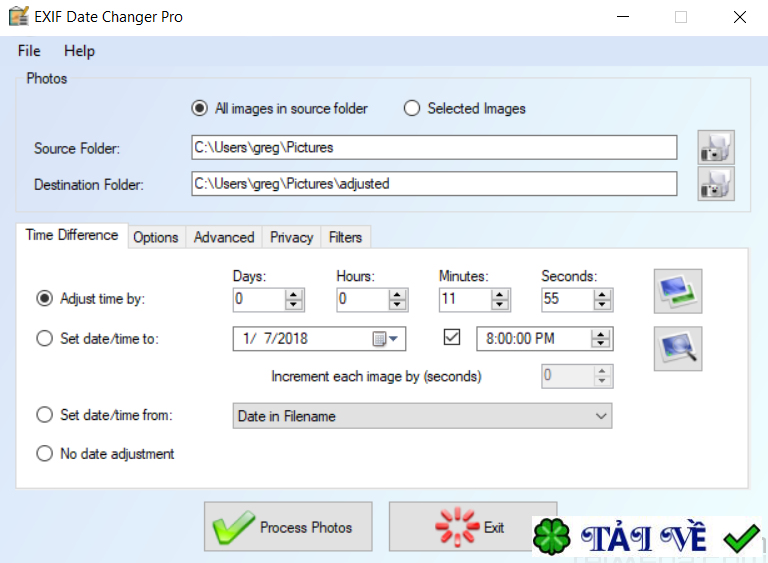Image resolution: width=768 pixels, height=563 pixels.
Task: Switch to the Privacy tab
Action: click(x=291, y=237)
